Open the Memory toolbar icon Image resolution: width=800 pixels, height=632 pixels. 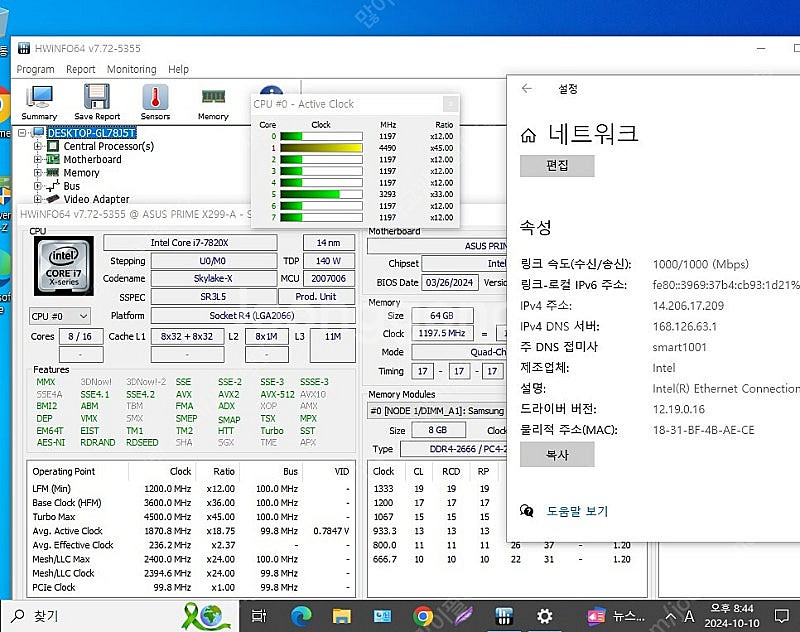(x=213, y=104)
